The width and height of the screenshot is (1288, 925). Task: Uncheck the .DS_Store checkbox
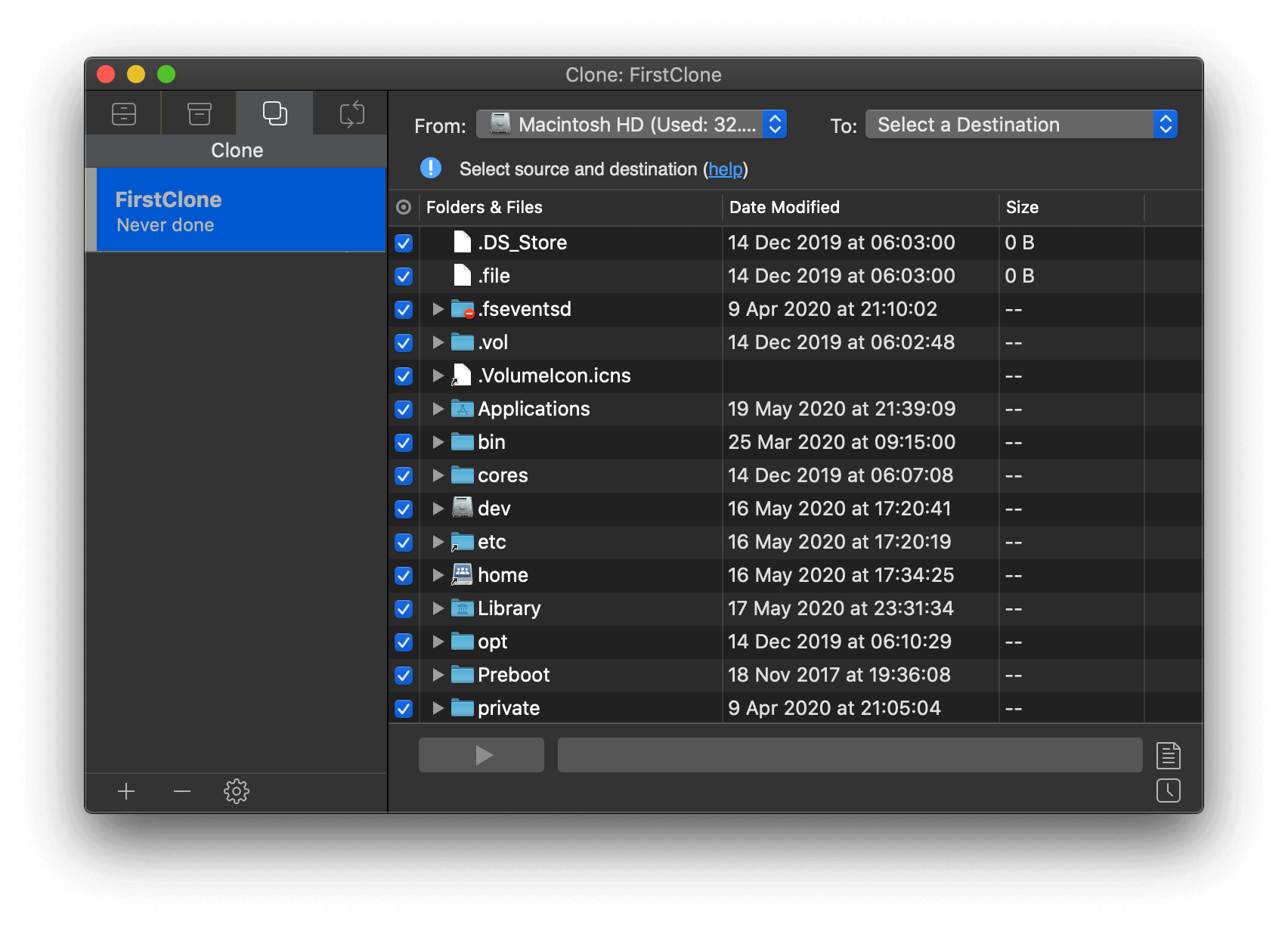click(404, 243)
